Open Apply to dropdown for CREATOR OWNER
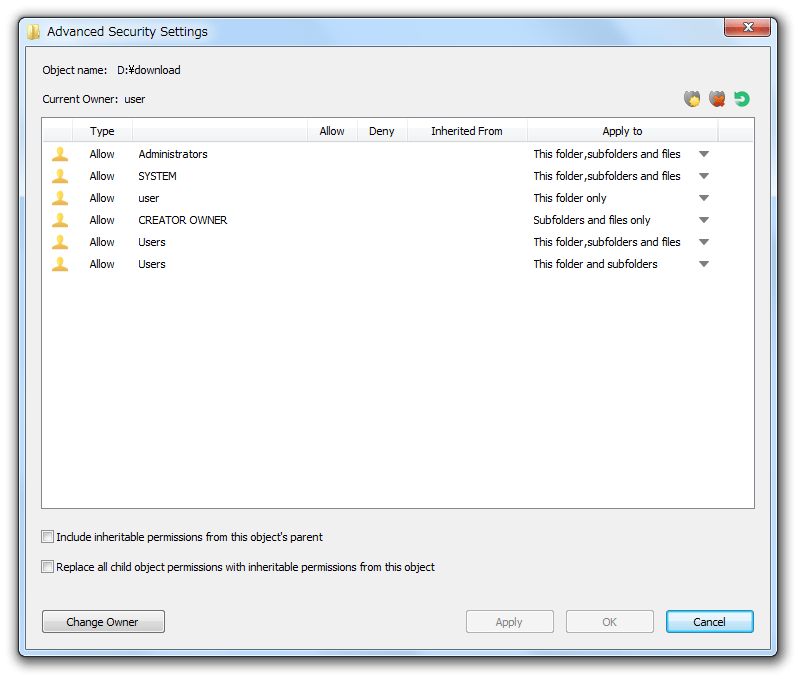The image size is (800, 679). pyautogui.click(x=704, y=220)
